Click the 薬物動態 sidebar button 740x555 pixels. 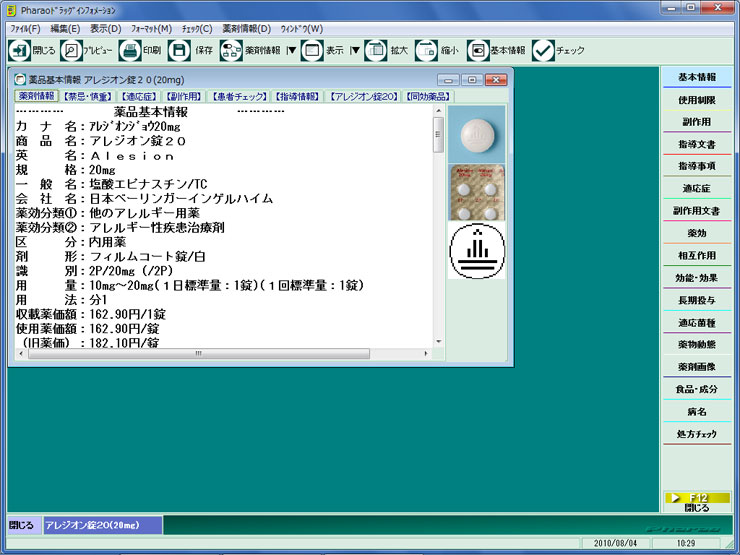pyautogui.click(x=697, y=345)
